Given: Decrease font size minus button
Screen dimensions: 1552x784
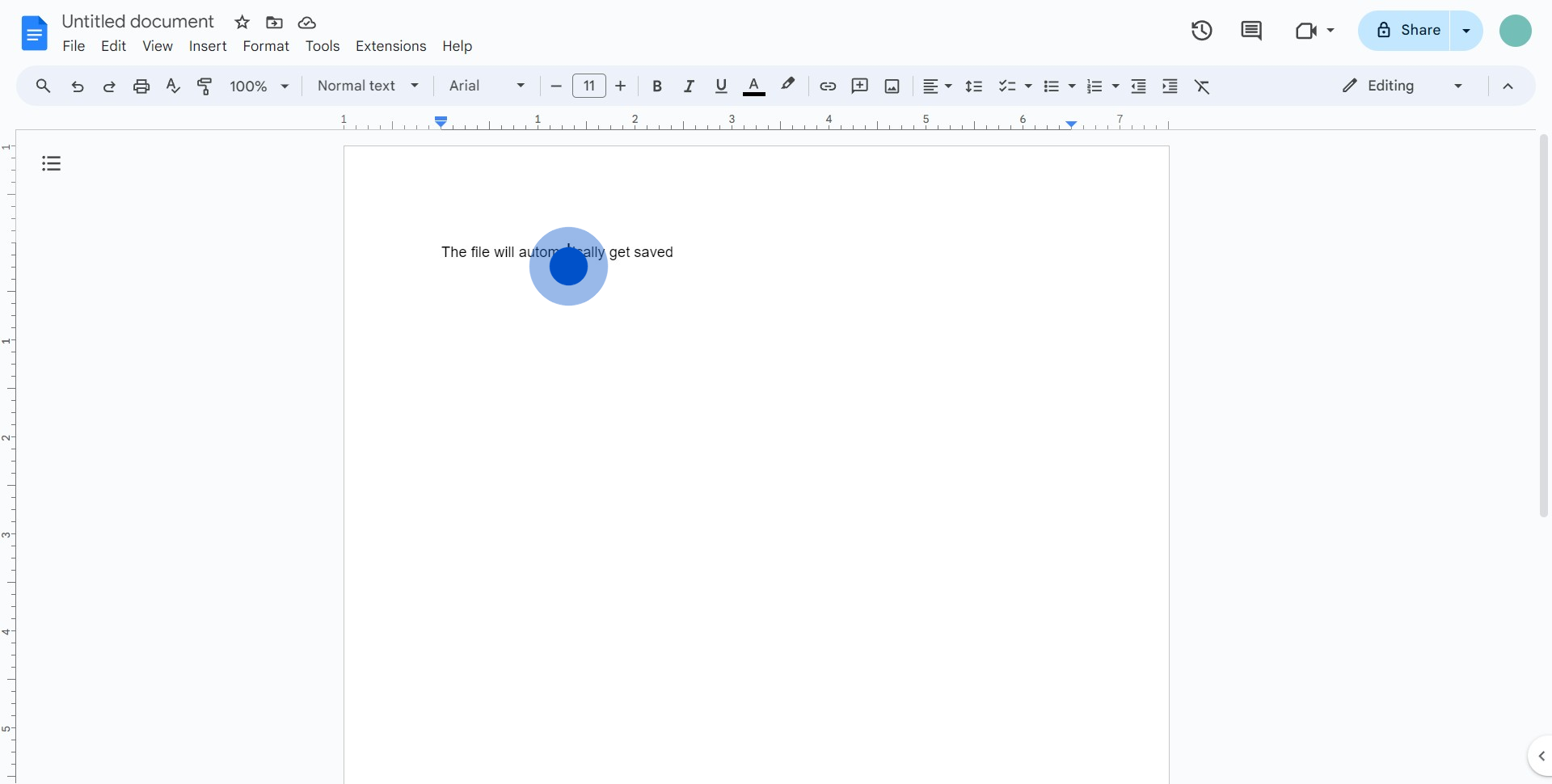Looking at the screenshot, I should tap(556, 86).
